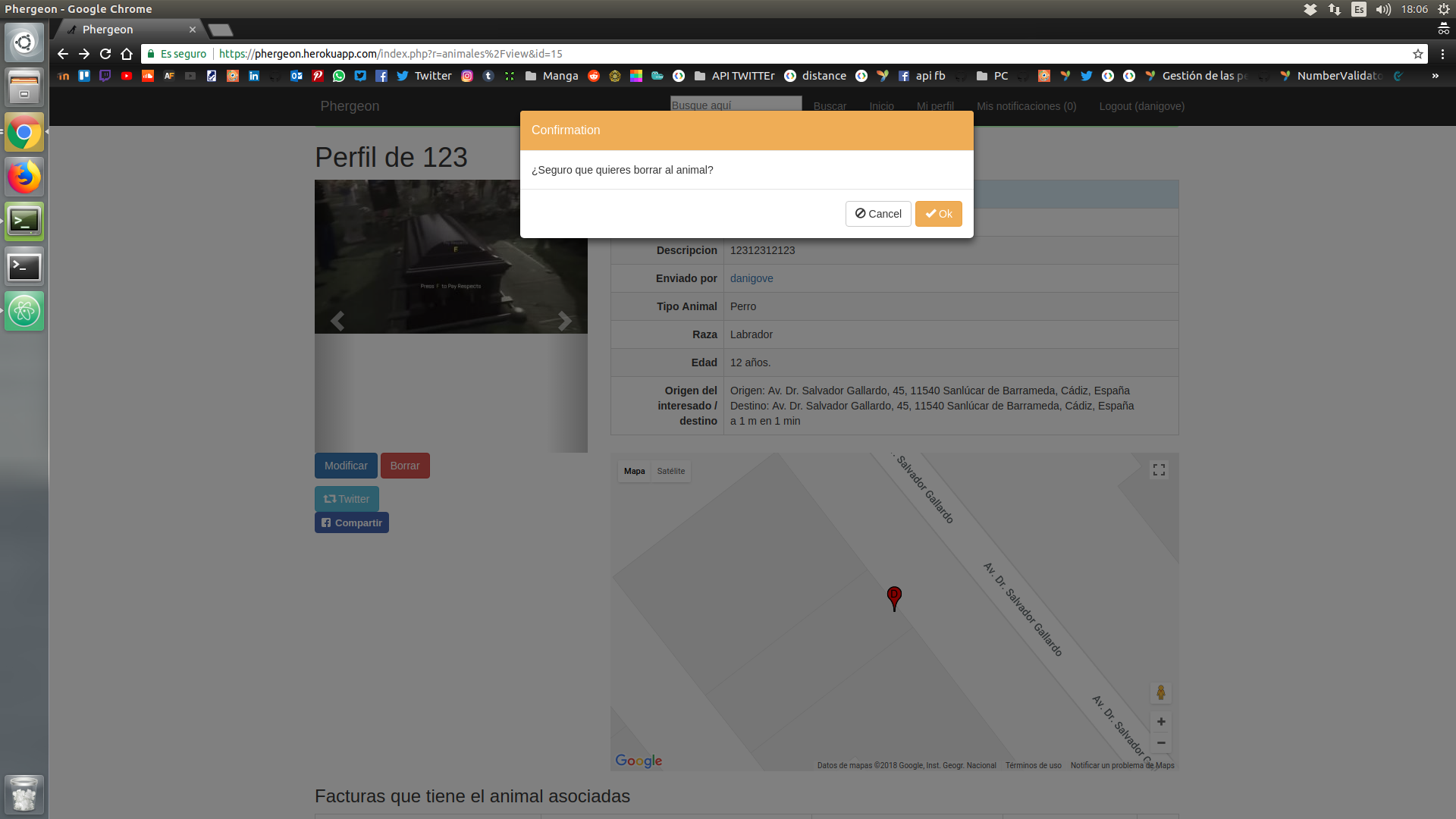Click the Facebook Compartir button

coord(352,522)
